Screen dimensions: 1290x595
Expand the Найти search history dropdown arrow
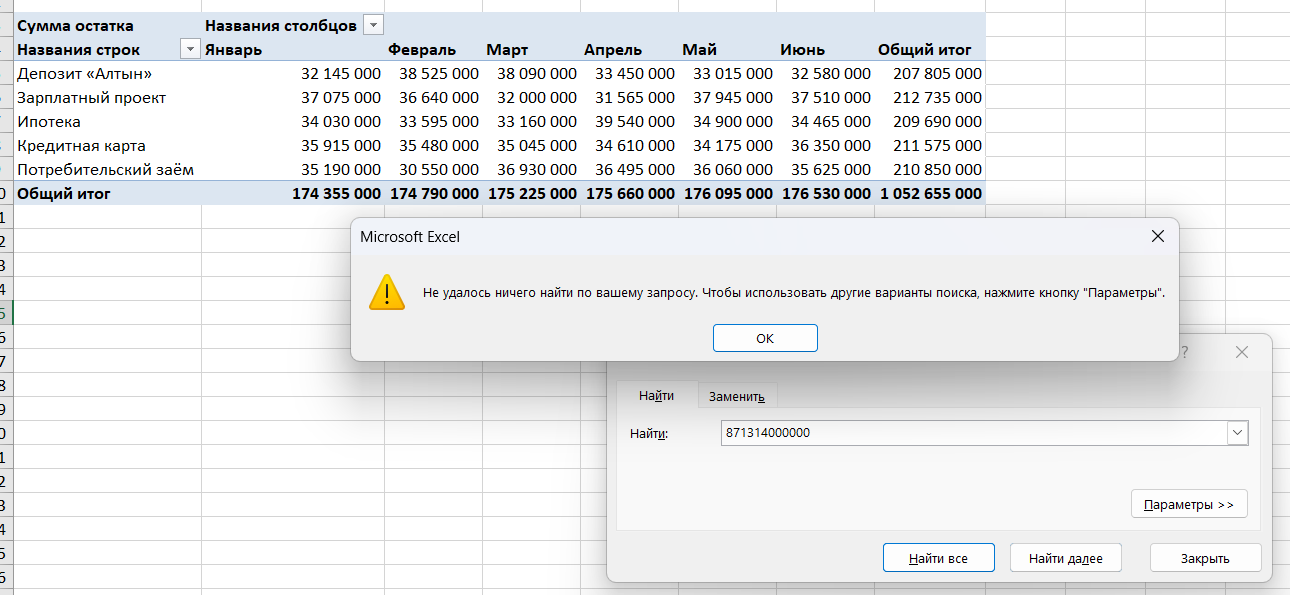[x=1238, y=433]
